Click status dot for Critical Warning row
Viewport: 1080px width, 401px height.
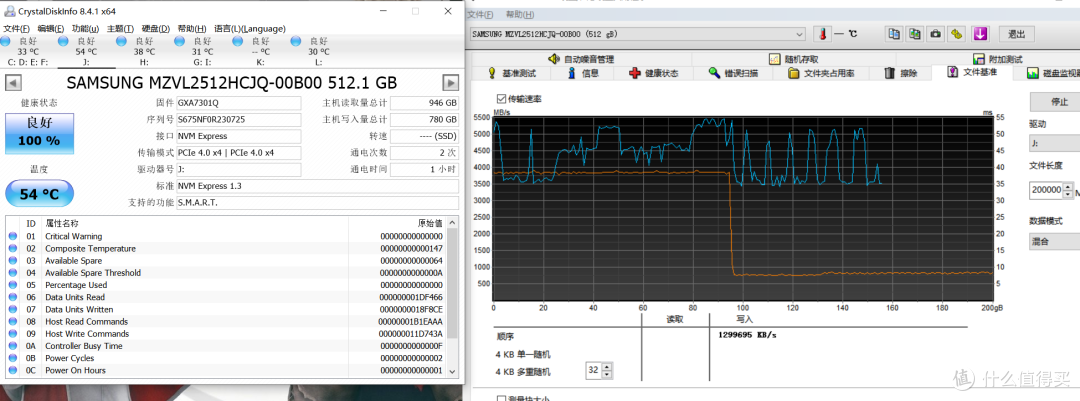(x=12, y=236)
